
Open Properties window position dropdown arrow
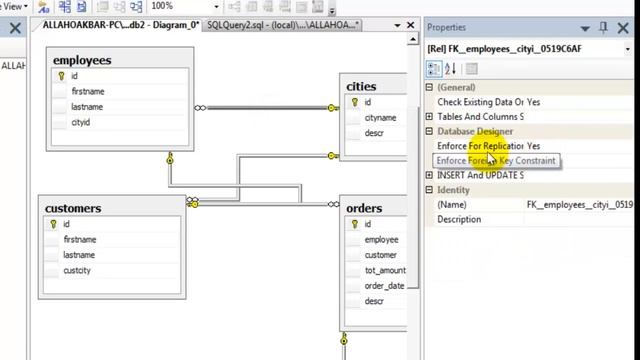[x=585, y=28]
